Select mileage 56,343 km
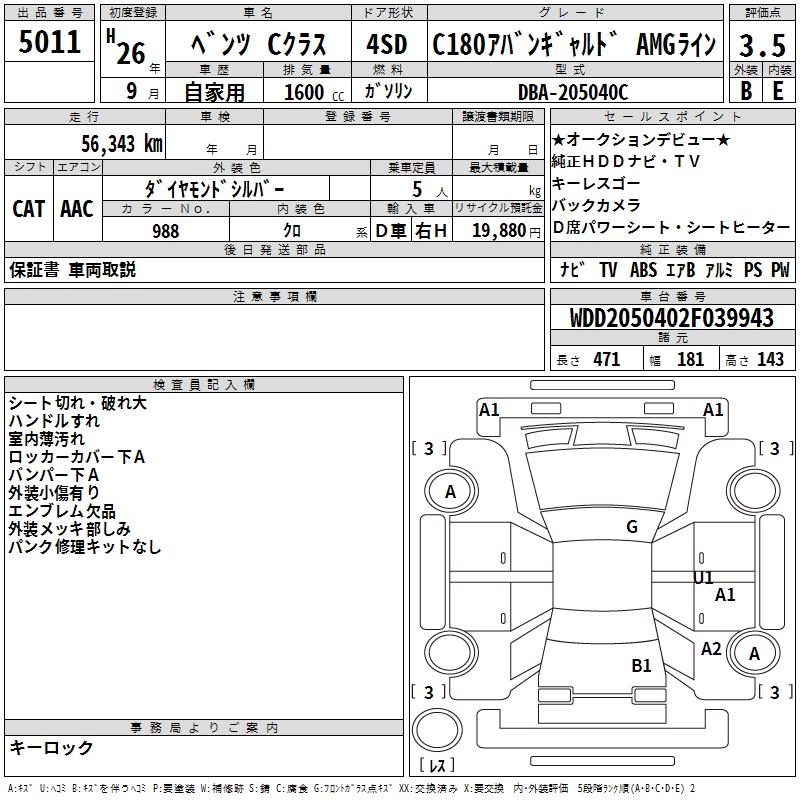Viewport: 800px width, 800px height. pos(122,144)
